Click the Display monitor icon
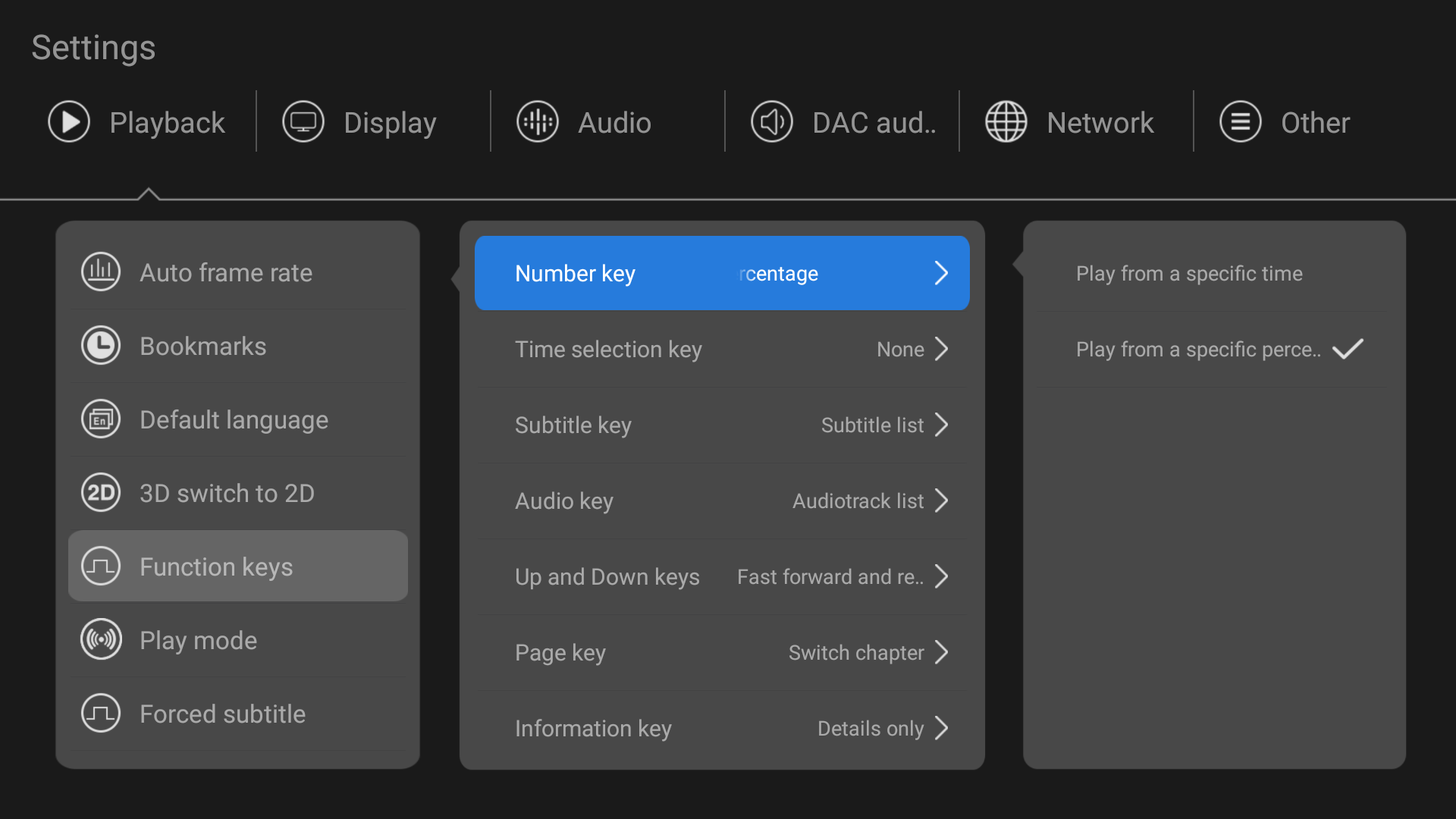 point(303,122)
